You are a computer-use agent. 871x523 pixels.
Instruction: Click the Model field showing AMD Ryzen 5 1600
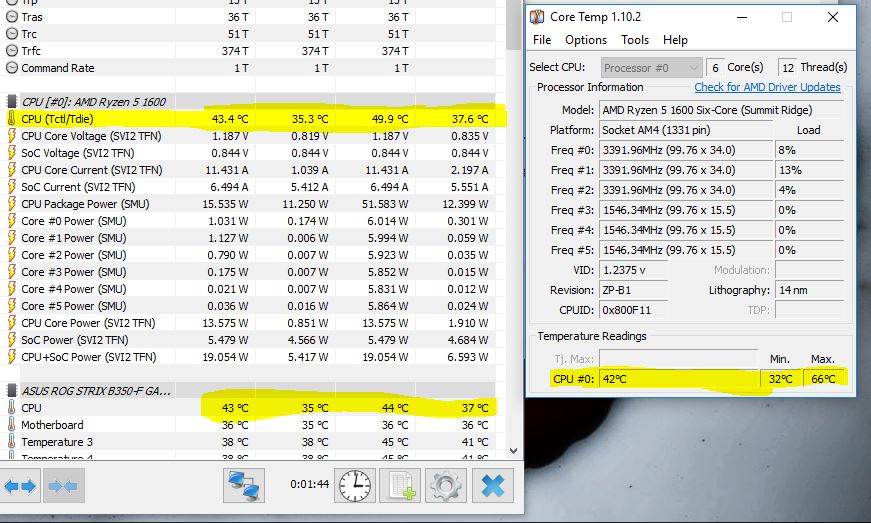tap(722, 110)
